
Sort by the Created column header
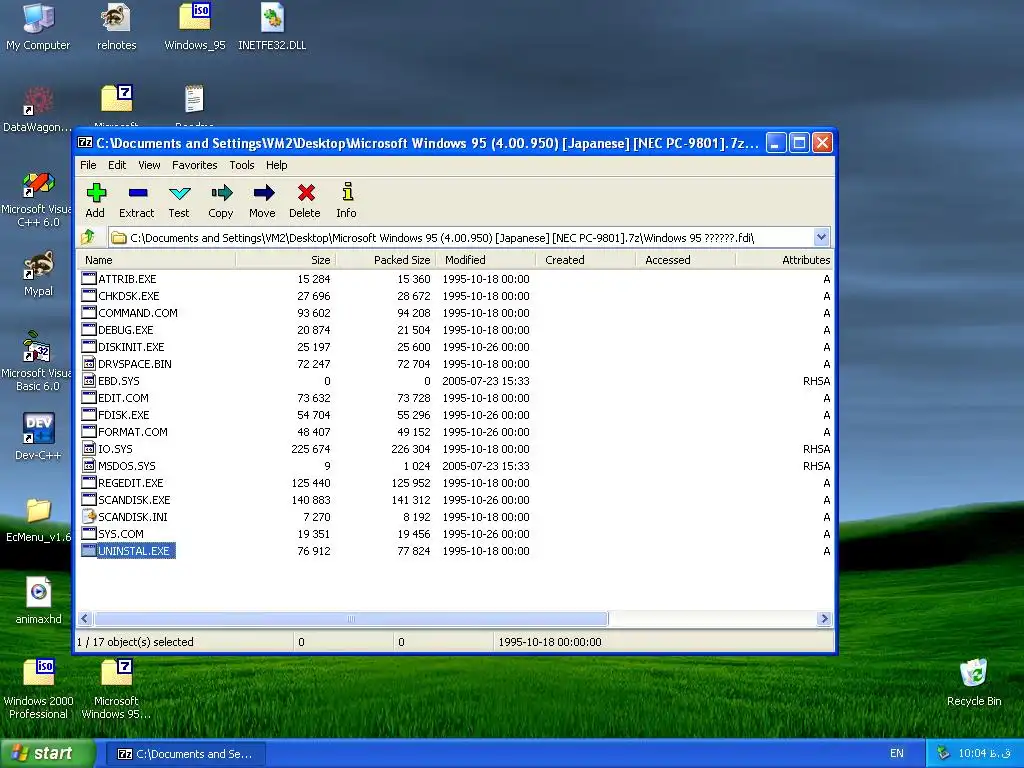point(585,260)
